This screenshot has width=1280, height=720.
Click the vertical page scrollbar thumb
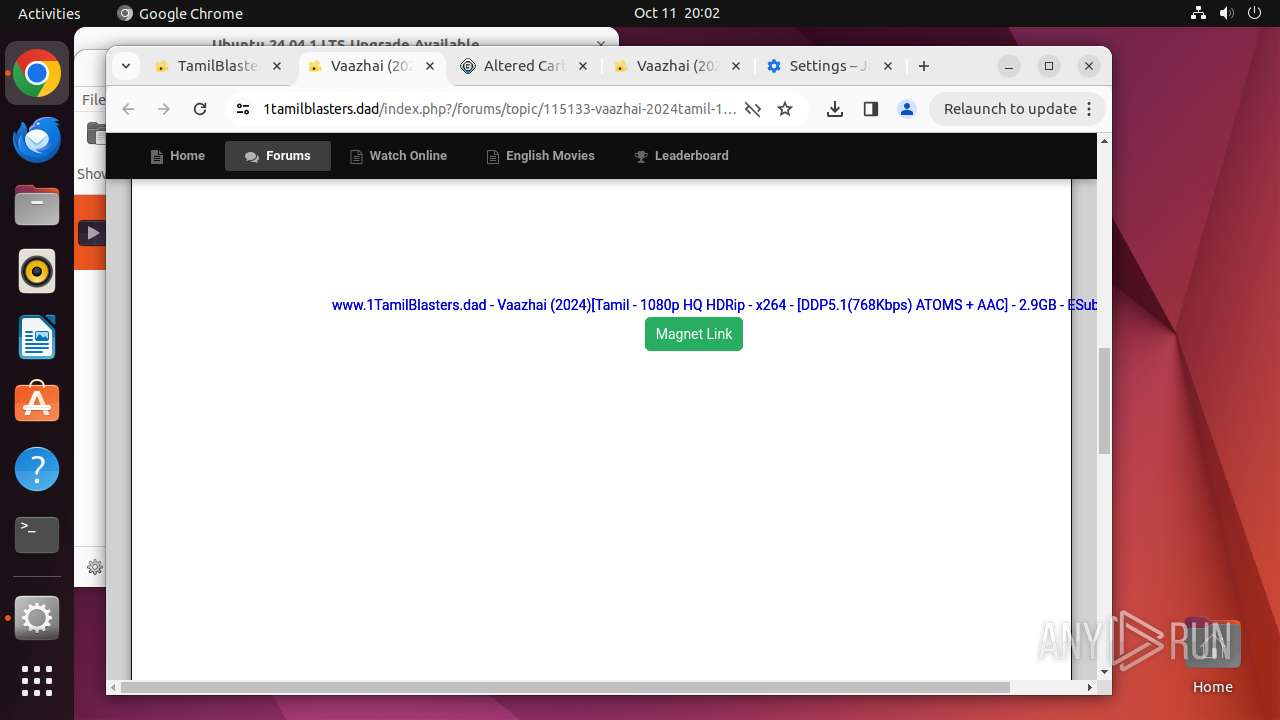pyautogui.click(x=1104, y=400)
